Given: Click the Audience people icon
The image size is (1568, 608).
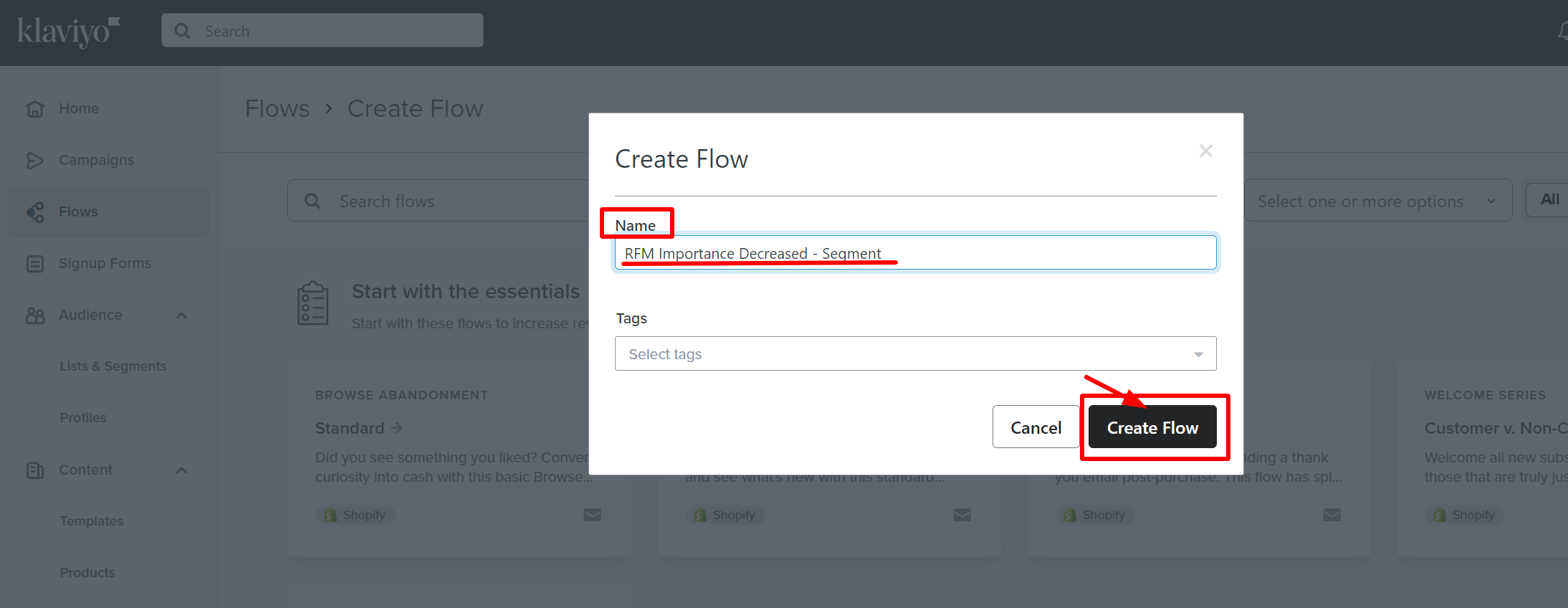Looking at the screenshot, I should (35, 315).
